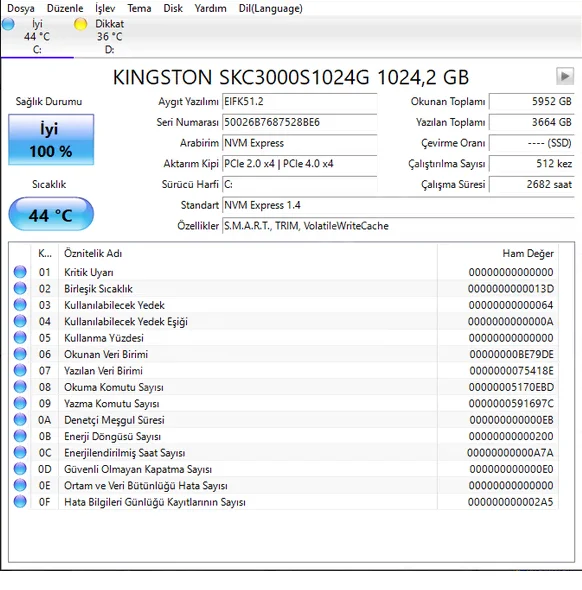Image resolution: width=582 pixels, height=590 pixels.
Task: Click the 44 °C temperature button
Action: tap(51, 214)
